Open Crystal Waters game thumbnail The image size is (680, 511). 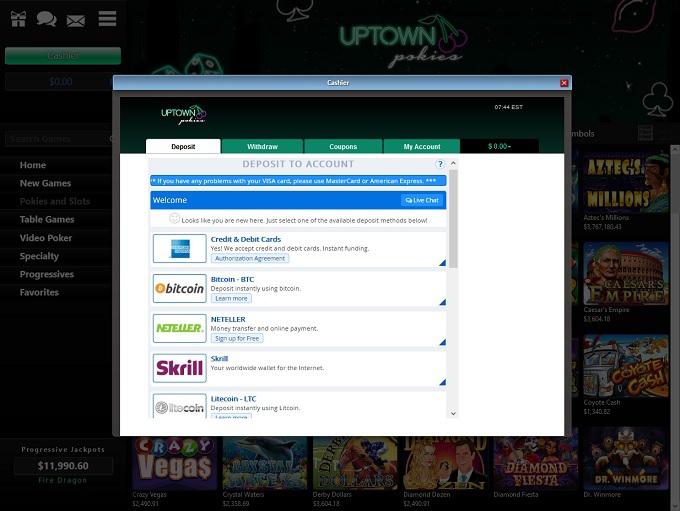pyautogui.click(x=265, y=463)
